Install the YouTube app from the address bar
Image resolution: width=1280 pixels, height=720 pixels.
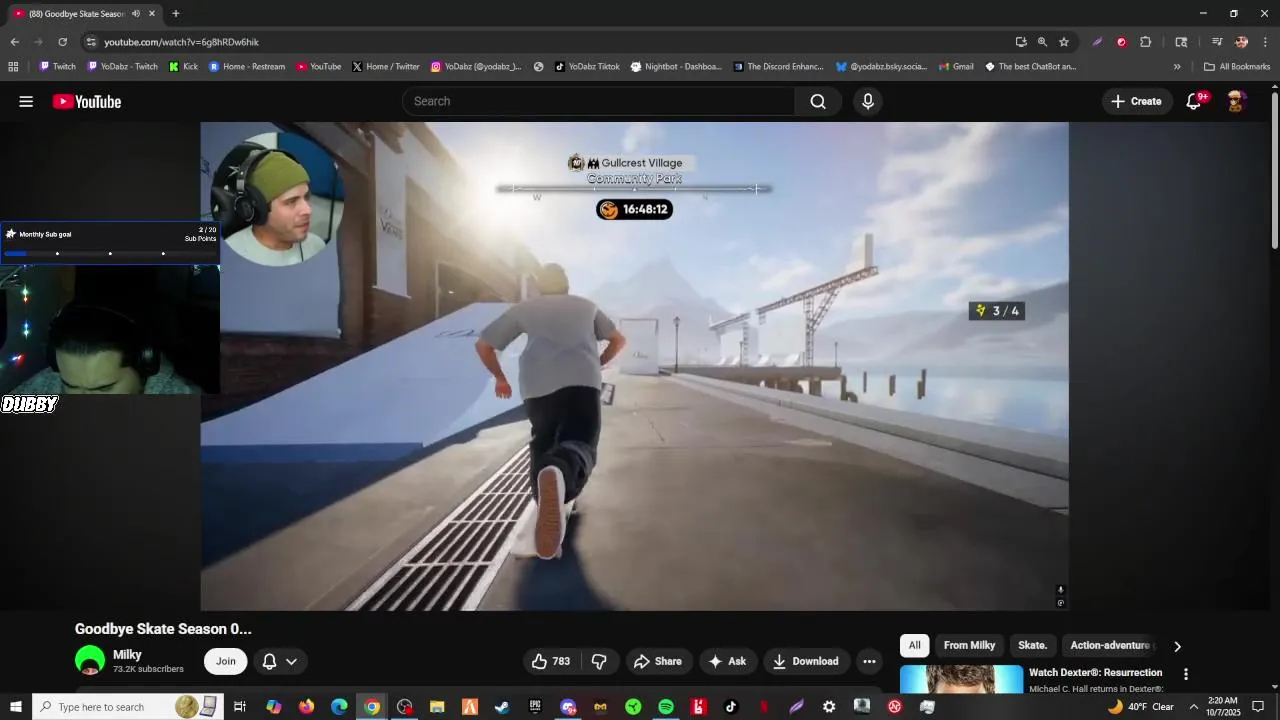point(1020,42)
